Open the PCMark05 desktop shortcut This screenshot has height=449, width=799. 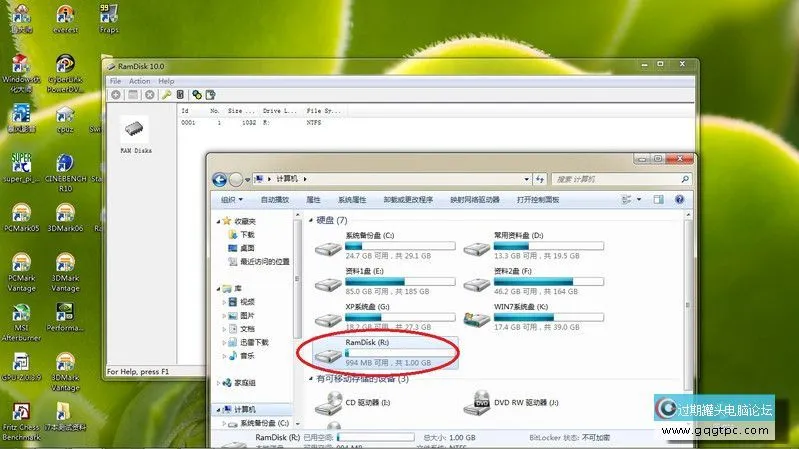(21, 218)
